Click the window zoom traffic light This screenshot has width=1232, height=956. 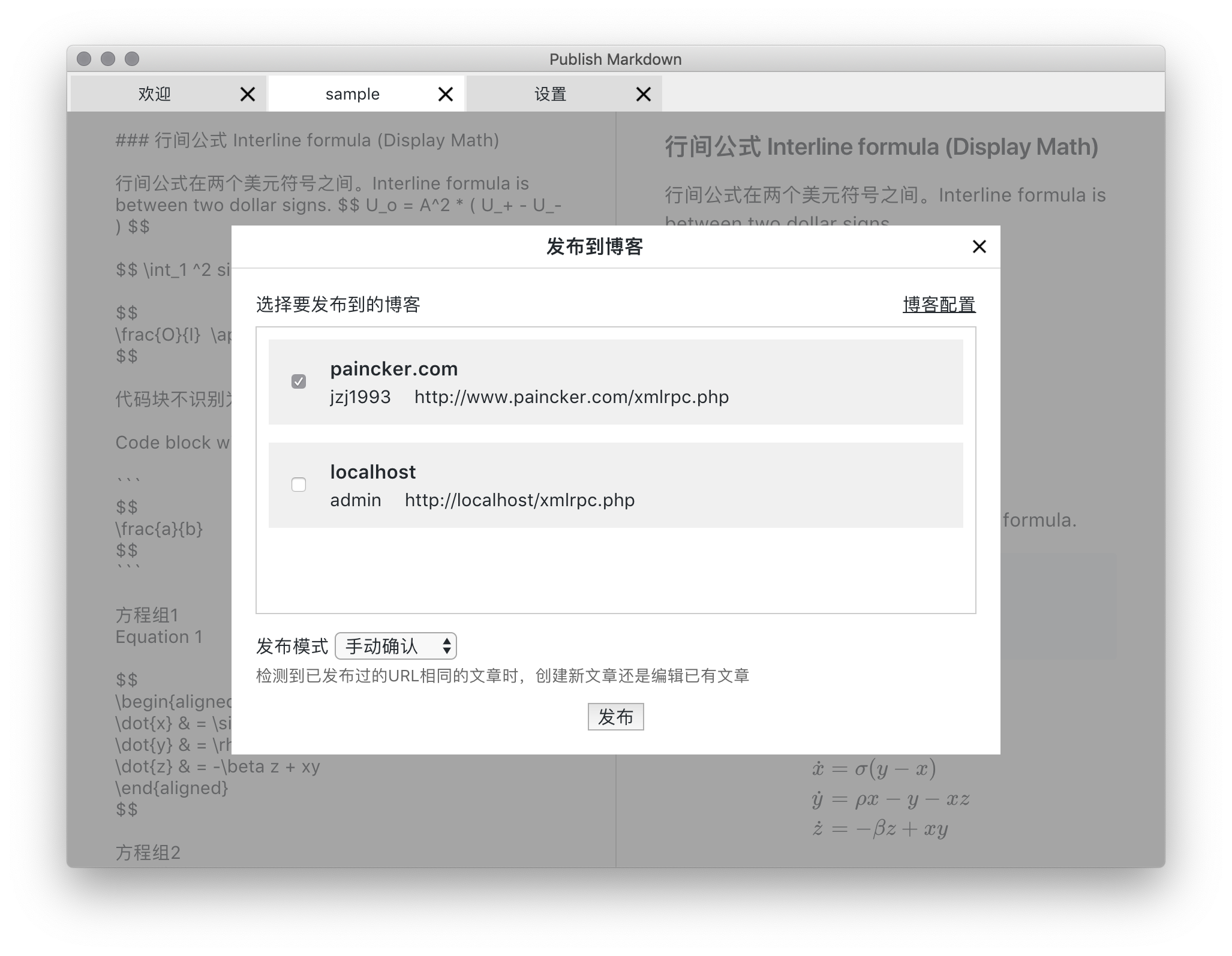tap(132, 59)
